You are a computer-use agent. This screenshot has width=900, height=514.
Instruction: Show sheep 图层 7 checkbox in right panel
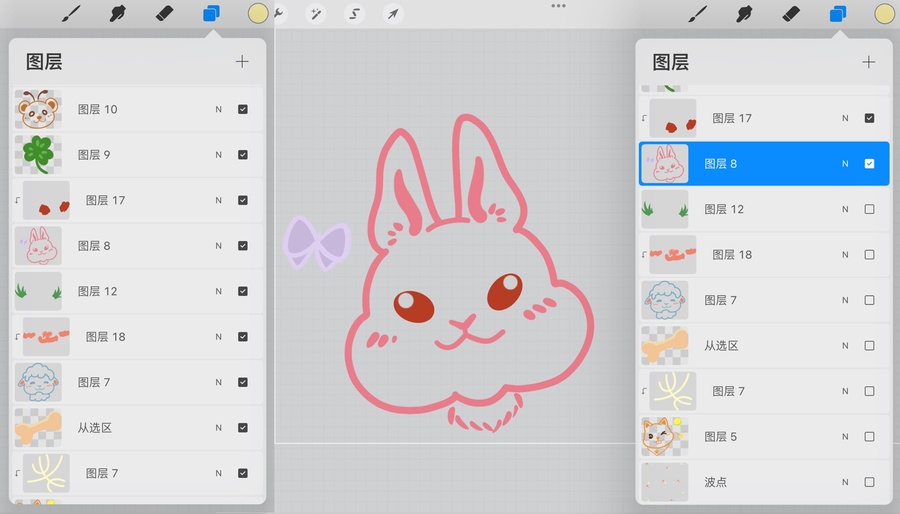pos(870,300)
